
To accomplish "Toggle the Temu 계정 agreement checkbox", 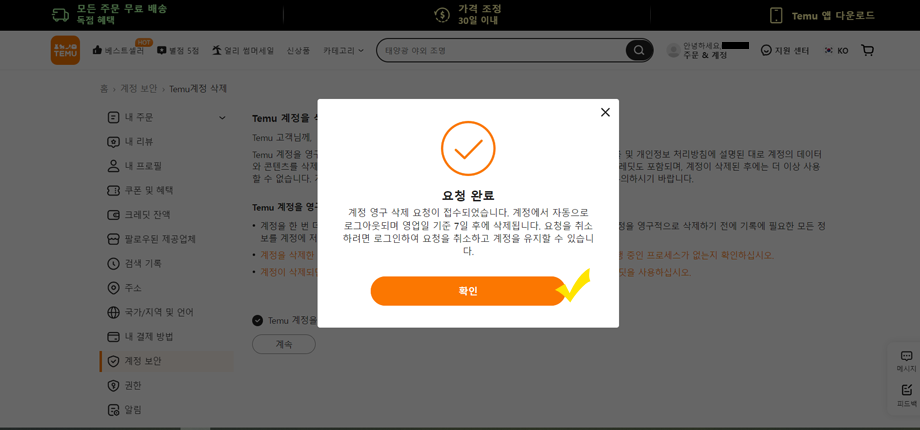I will click(x=257, y=320).
